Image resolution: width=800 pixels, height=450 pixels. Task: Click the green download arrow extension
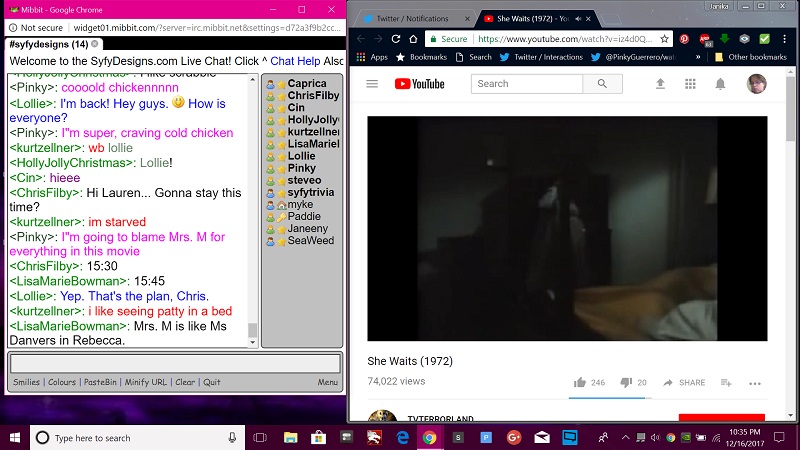point(724,39)
